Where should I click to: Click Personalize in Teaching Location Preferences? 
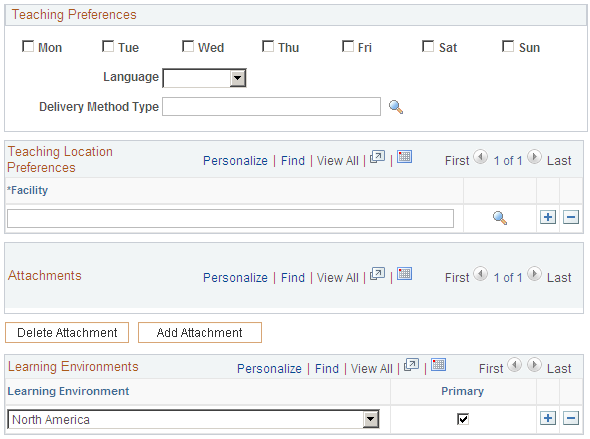click(x=235, y=161)
